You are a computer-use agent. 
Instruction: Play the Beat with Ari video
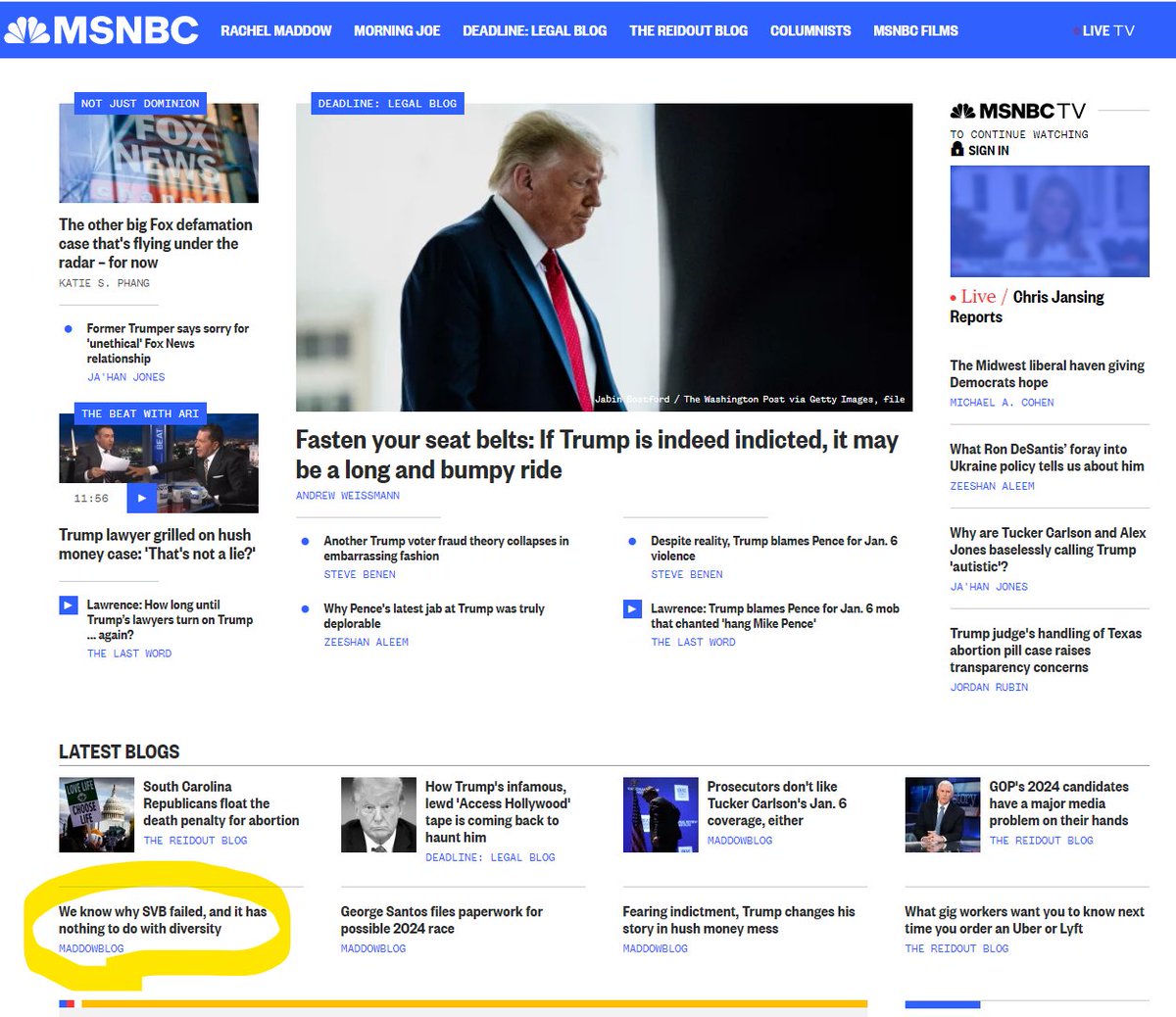point(141,498)
